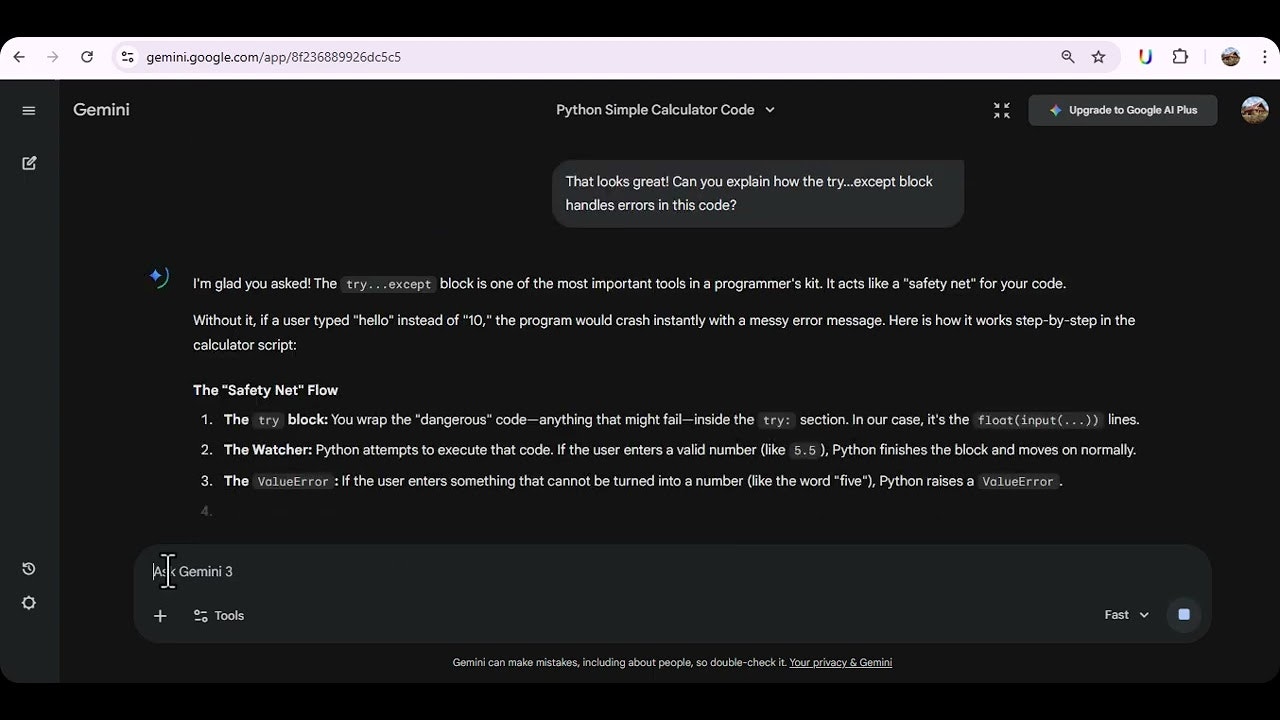Click the Gemini sparkle icon beside the response

[159, 277]
